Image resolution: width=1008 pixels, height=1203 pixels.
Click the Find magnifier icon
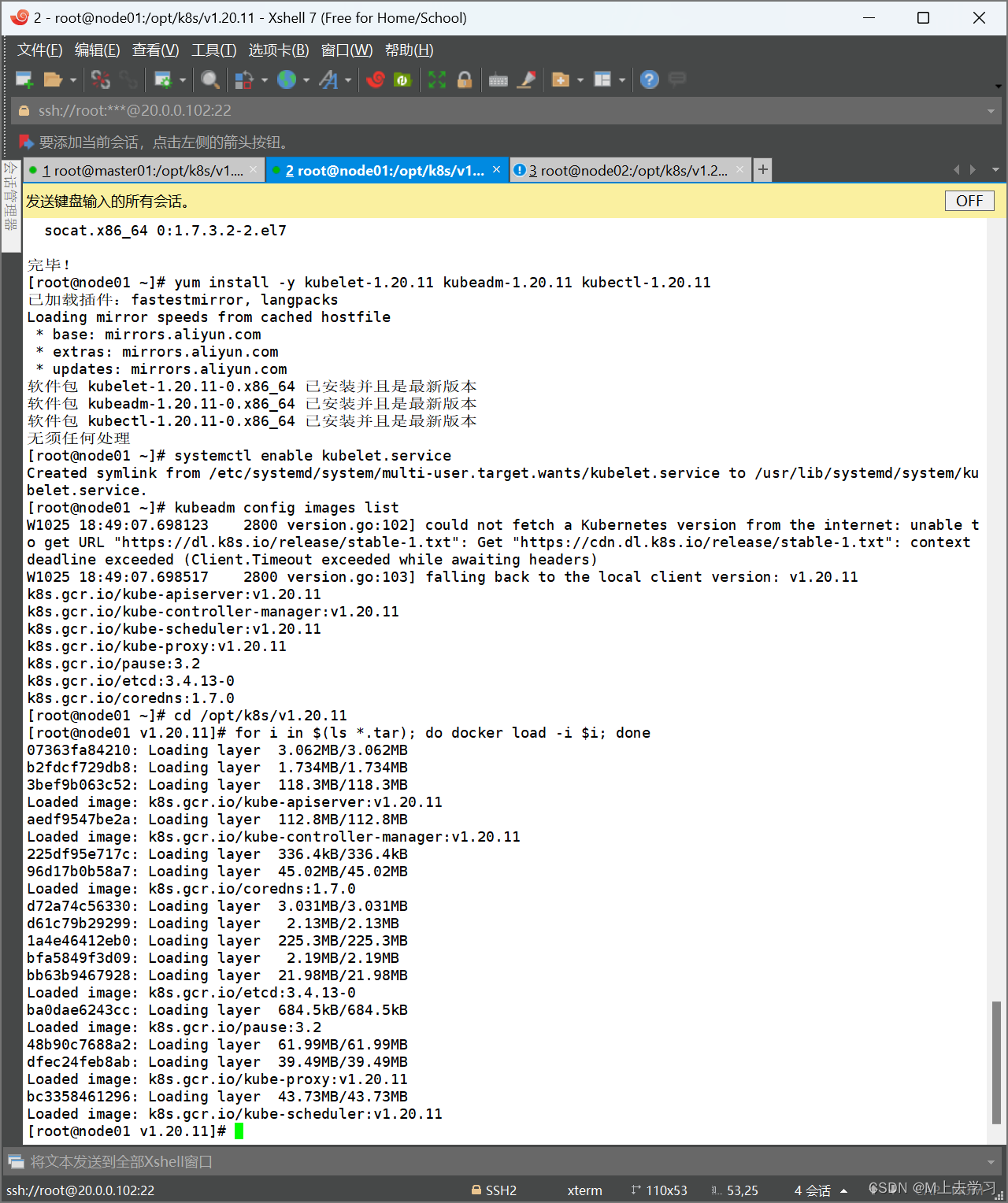[210, 80]
